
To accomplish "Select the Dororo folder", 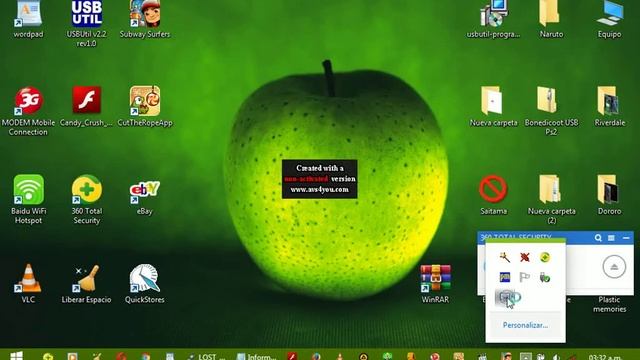I will (609, 195).
